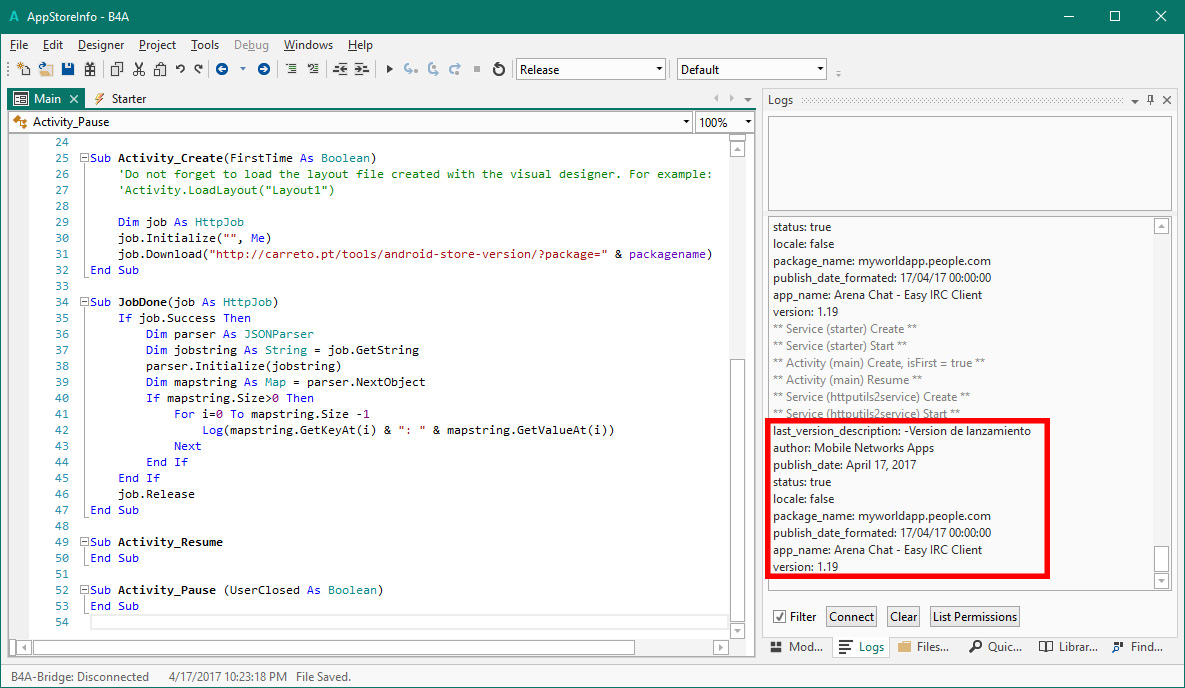The image size is (1185, 688).
Task: Open existing project folder icon
Action: click(46, 69)
